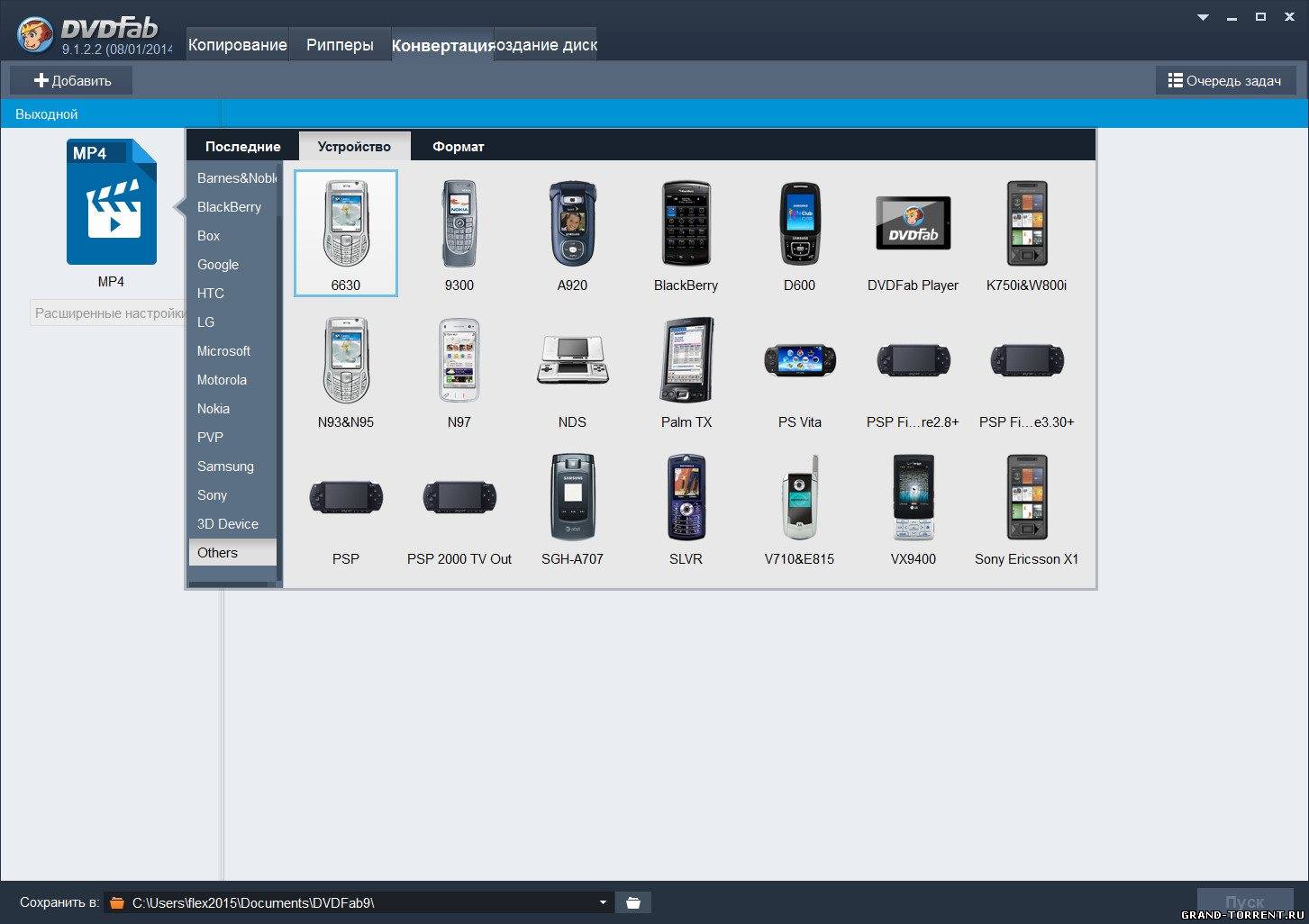
Task: Choose Box device category
Action: click(x=233, y=236)
